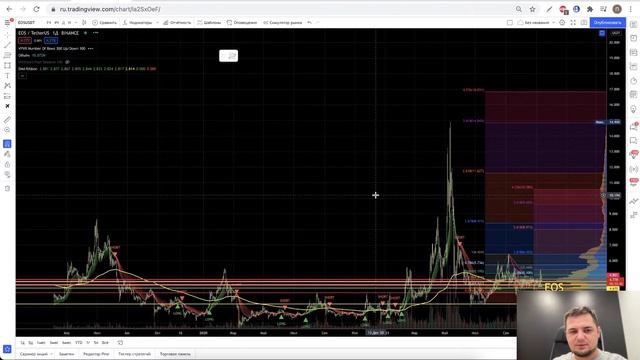
Task: Select the Все (All) date range
Action: (105, 342)
